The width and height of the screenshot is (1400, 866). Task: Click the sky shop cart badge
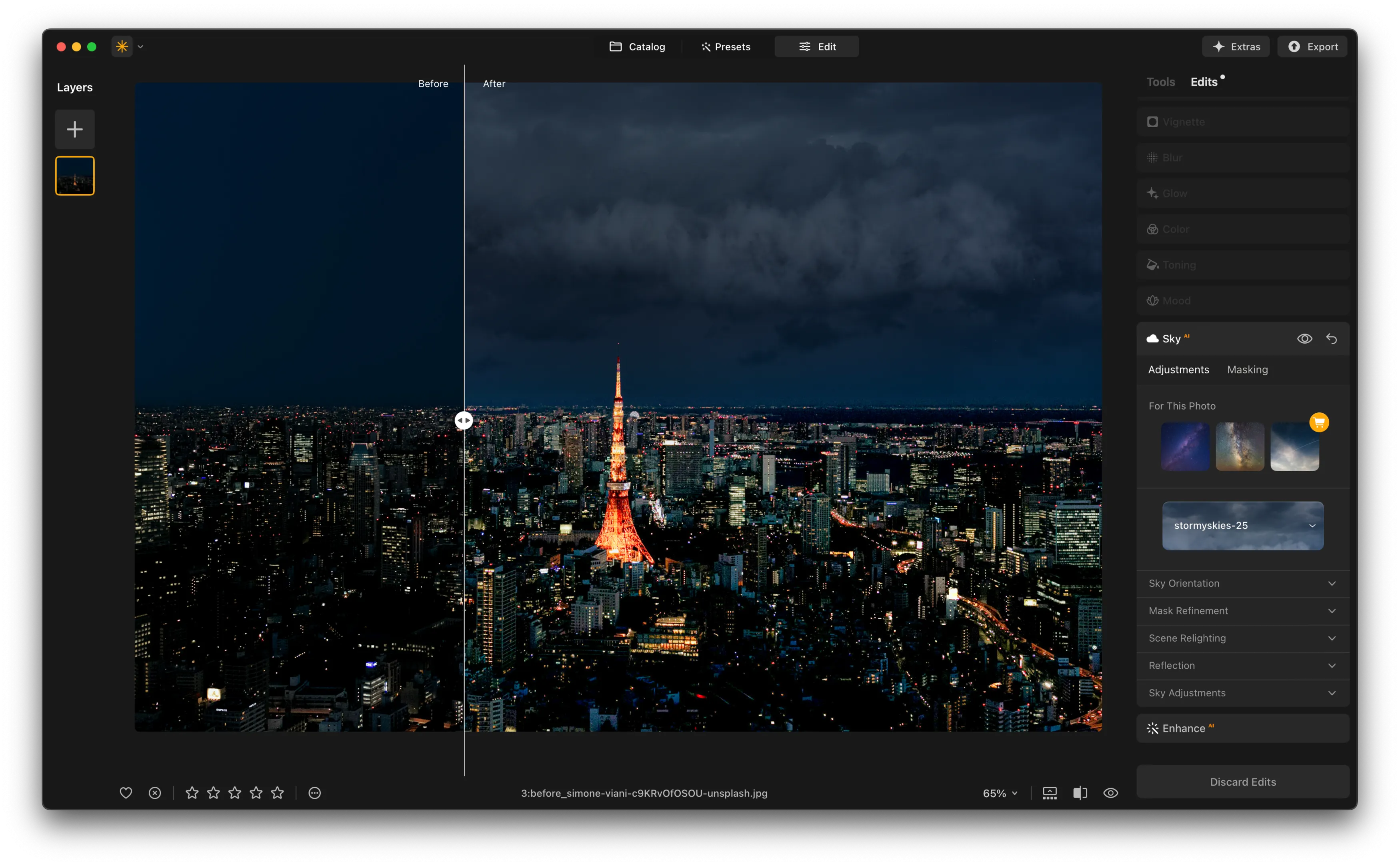coord(1319,423)
